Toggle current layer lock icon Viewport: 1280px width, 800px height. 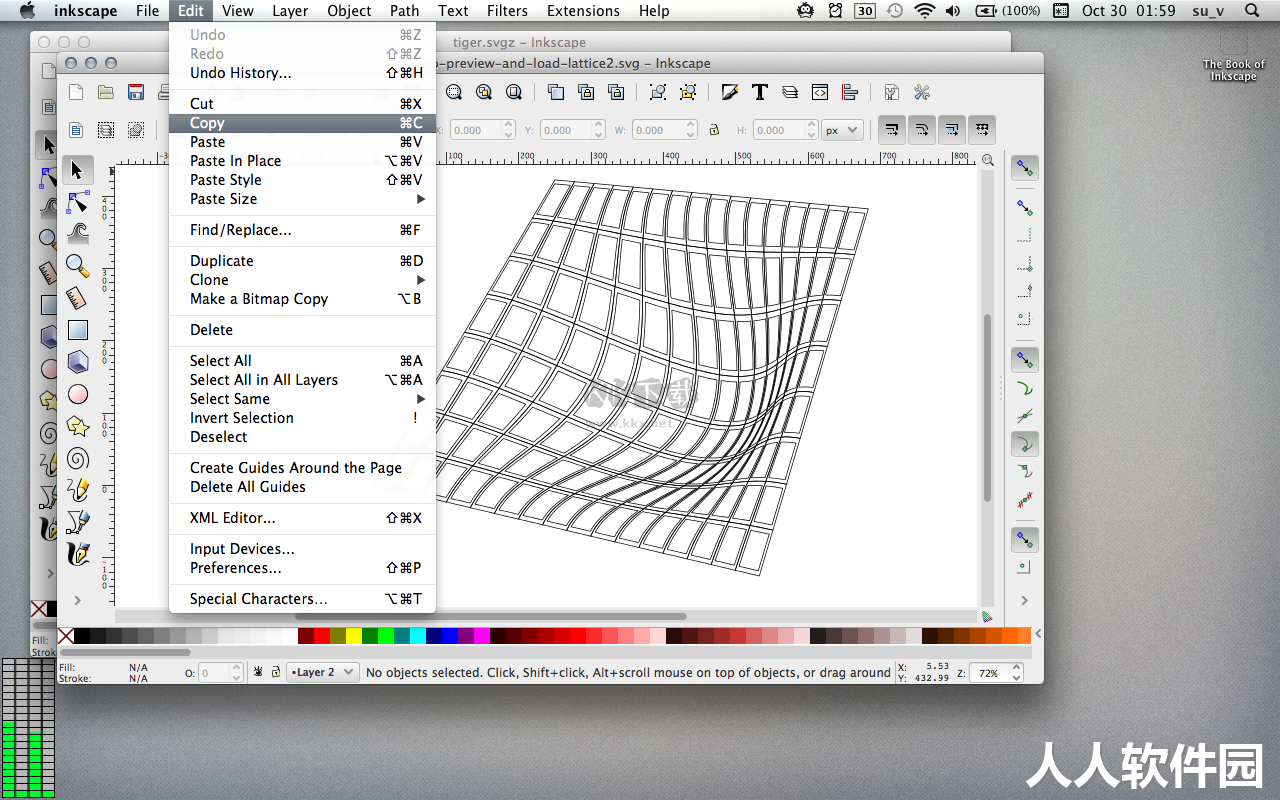coord(276,673)
